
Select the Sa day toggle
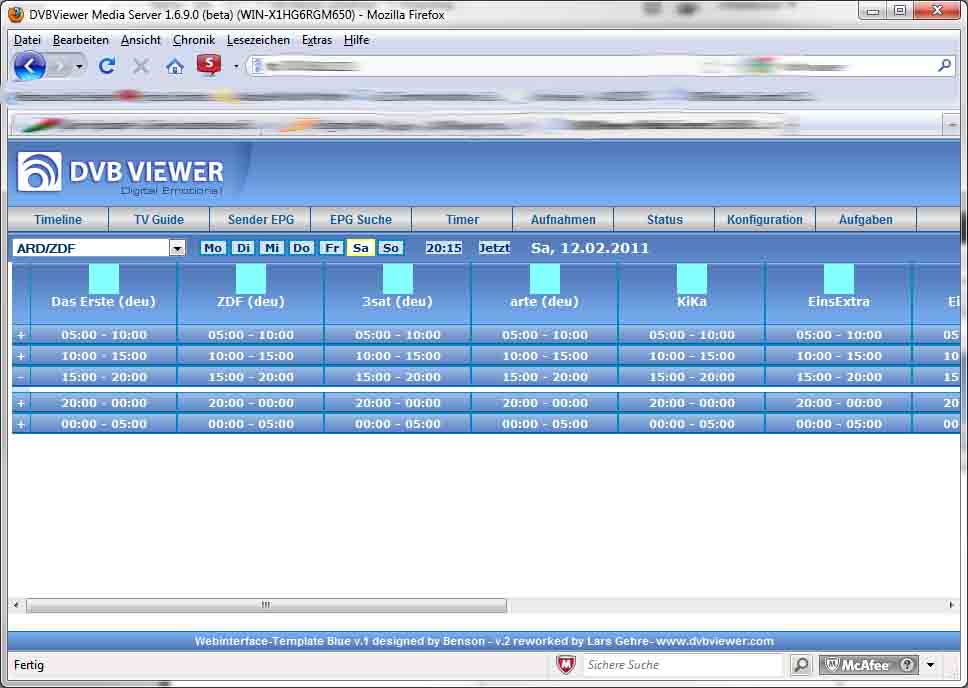click(x=361, y=248)
